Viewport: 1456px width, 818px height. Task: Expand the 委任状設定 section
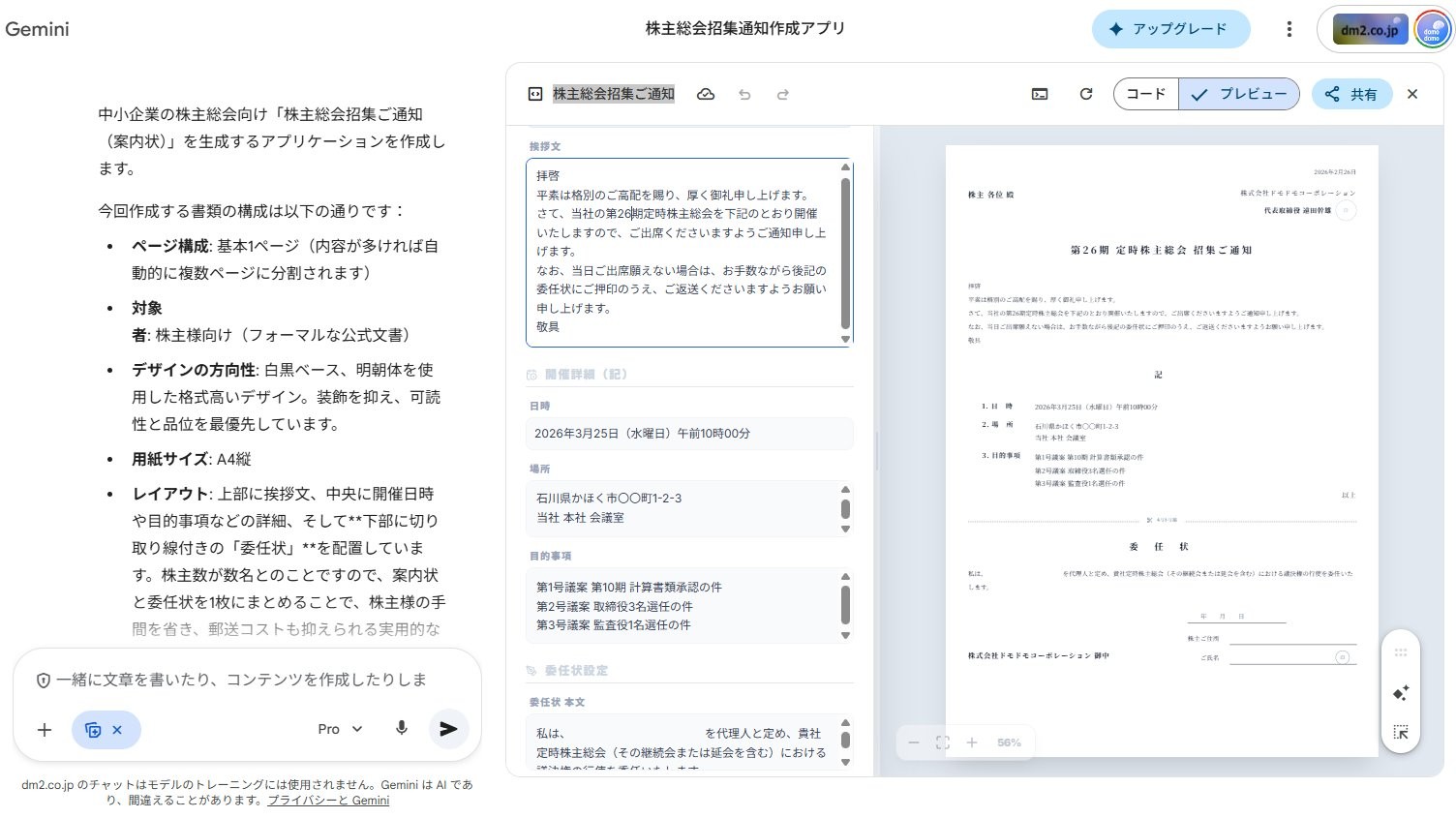(x=578, y=669)
